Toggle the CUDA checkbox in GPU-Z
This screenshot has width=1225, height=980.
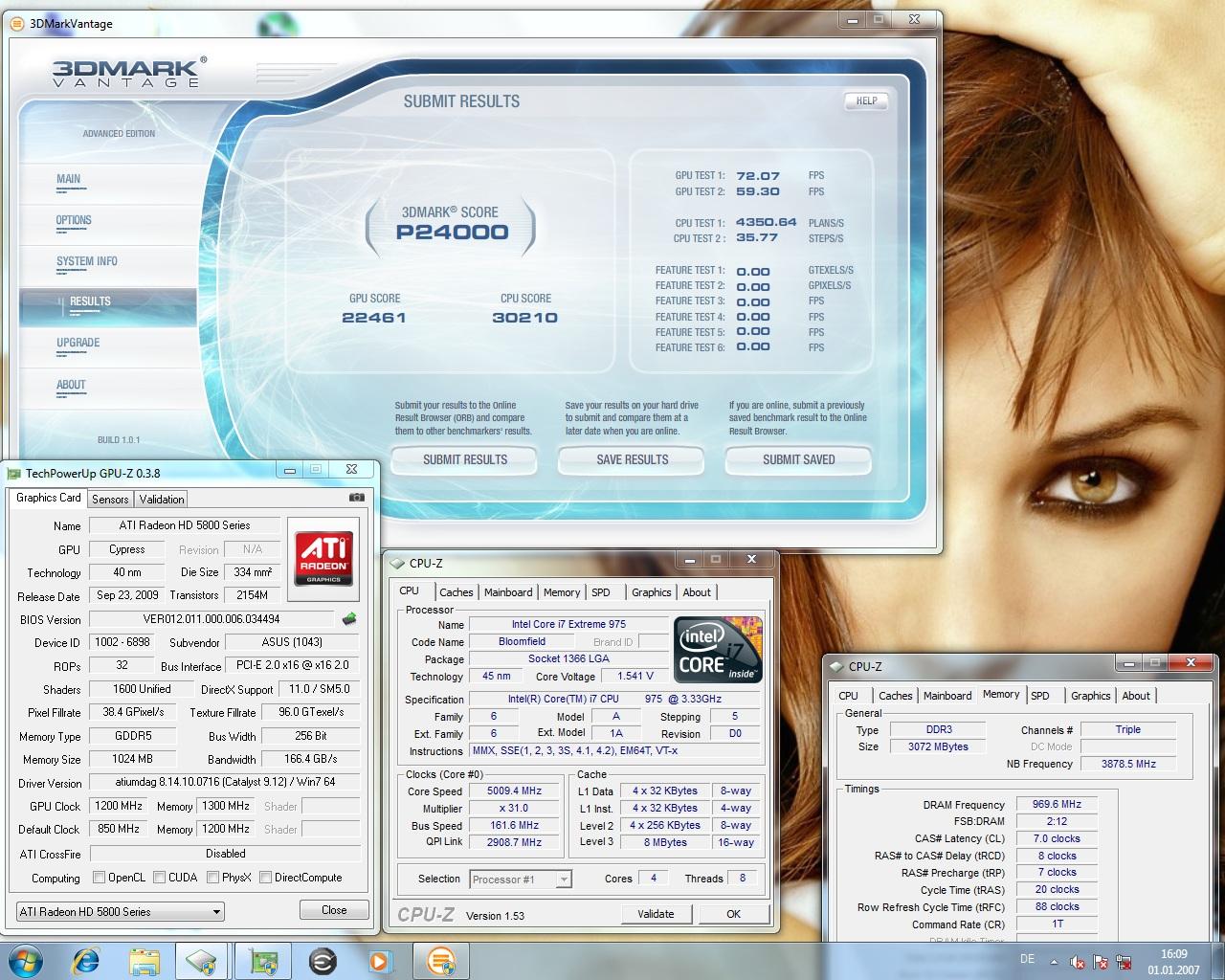click(159, 878)
